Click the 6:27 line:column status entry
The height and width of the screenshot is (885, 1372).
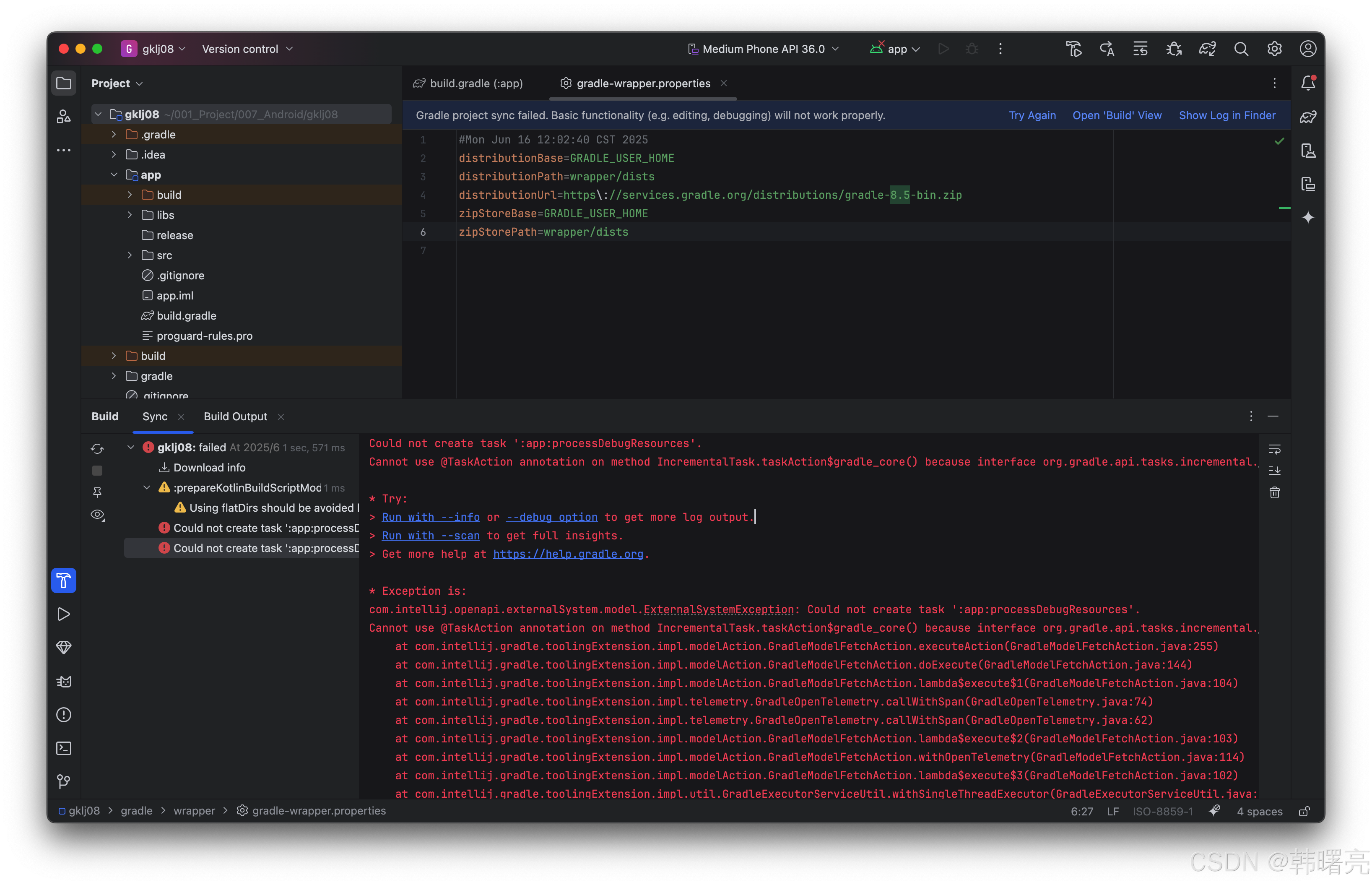tap(1082, 811)
